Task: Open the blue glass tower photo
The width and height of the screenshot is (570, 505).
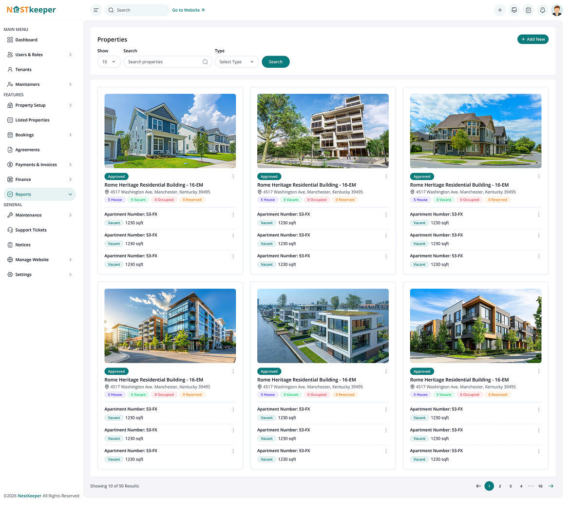Action: click(170, 326)
